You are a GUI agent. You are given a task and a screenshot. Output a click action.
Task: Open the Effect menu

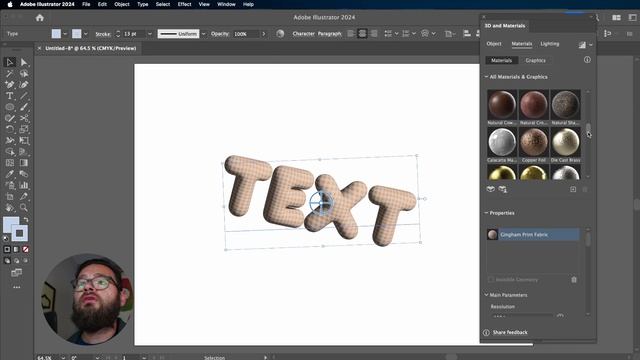184,4
